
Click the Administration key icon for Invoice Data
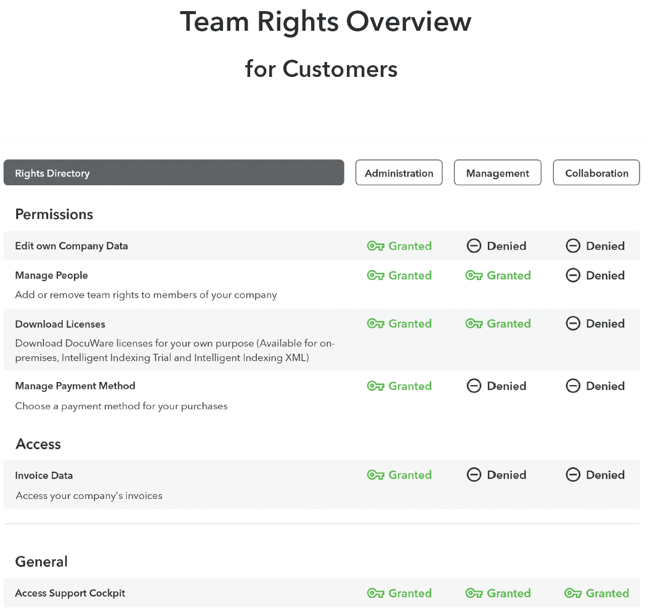(x=376, y=475)
